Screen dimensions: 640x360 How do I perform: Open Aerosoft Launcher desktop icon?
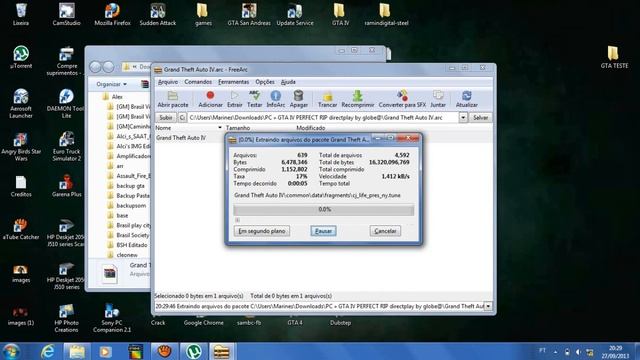tap(21, 103)
